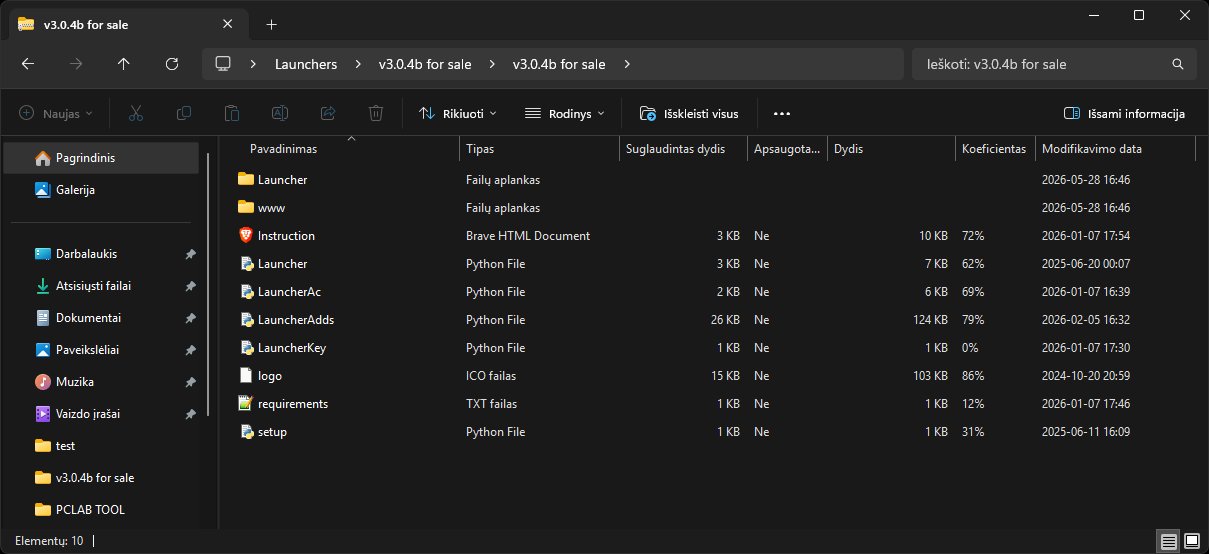Select the LauncherAc file name
1209x554 pixels.
[x=289, y=292]
